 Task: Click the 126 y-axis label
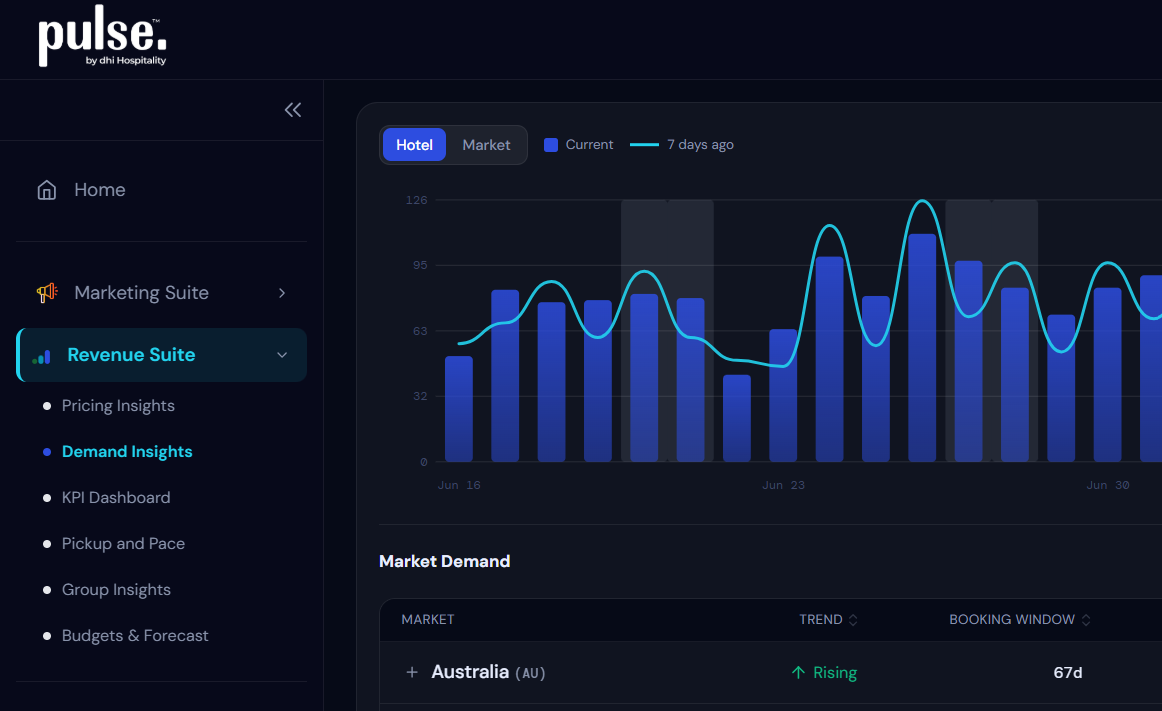(416, 200)
